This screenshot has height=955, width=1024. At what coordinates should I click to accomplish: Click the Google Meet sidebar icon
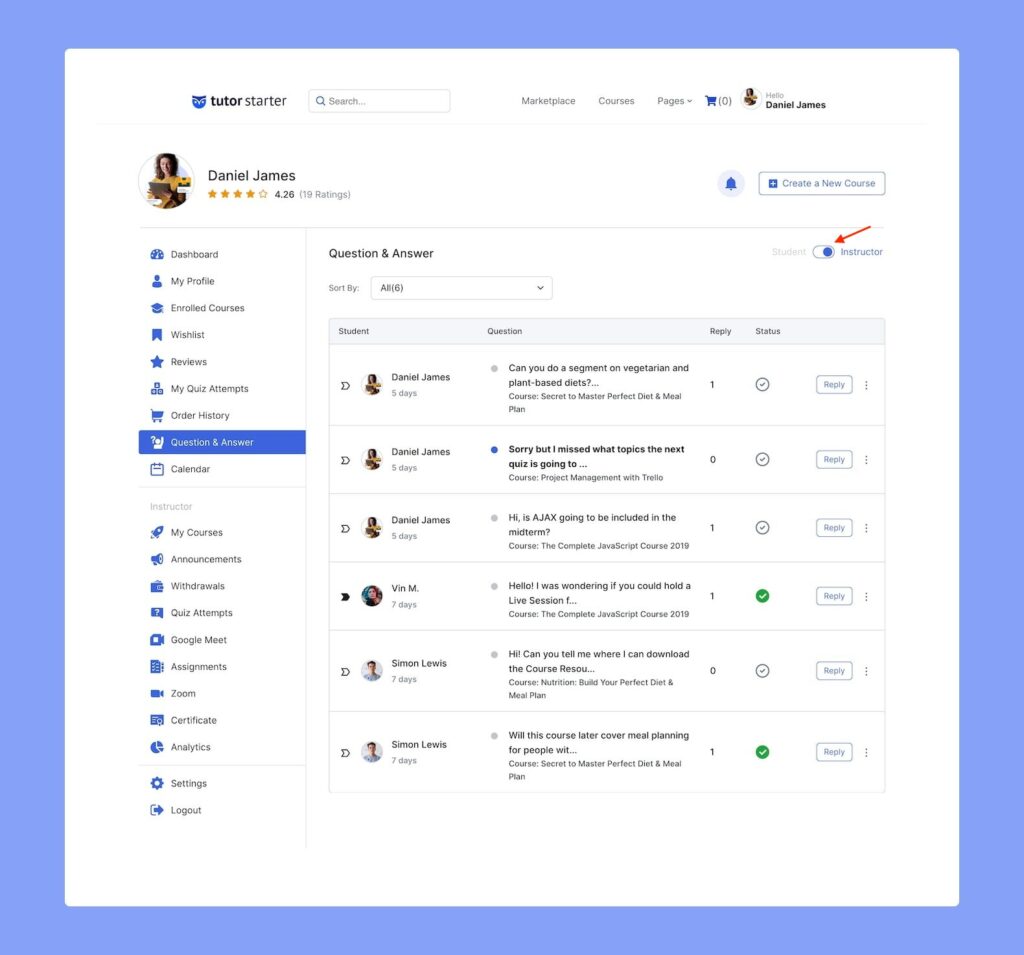[x=157, y=640]
